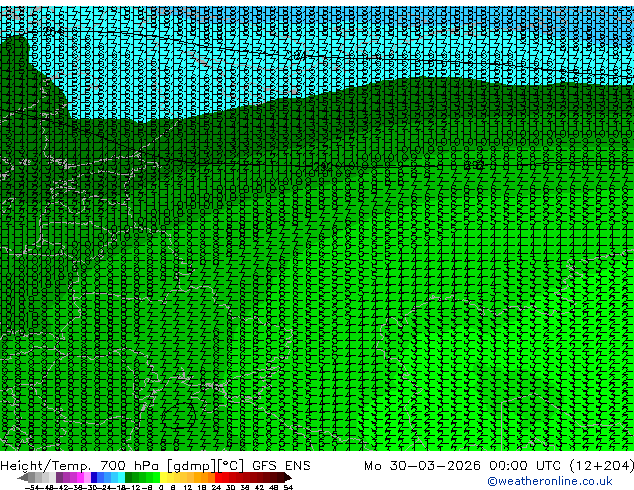
Task: Pick the yellow segment of the temperature scale
Action: (163, 477)
